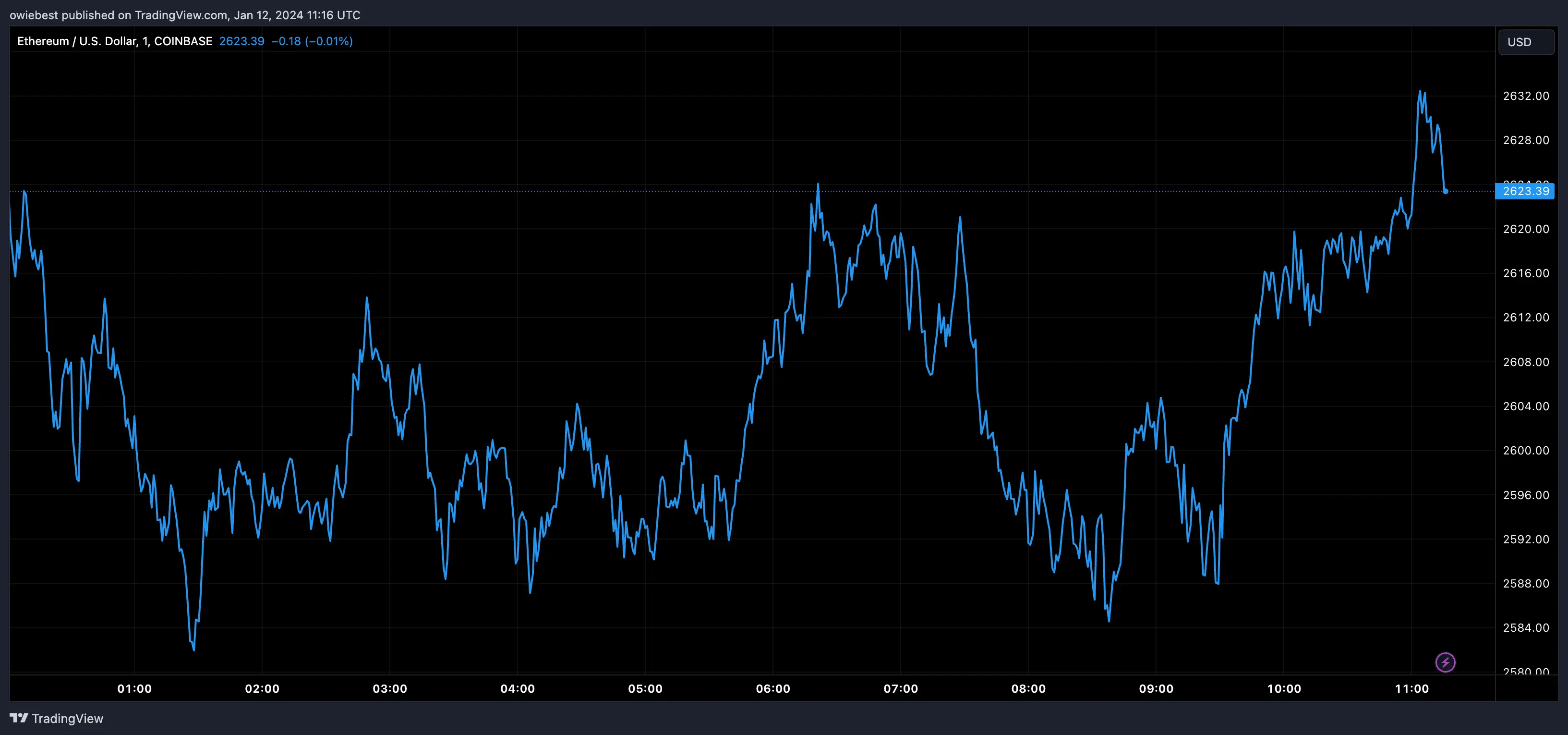The width and height of the screenshot is (1568, 735).
Task: Click the blue 2623.39 price label on axis
Action: [x=1524, y=191]
